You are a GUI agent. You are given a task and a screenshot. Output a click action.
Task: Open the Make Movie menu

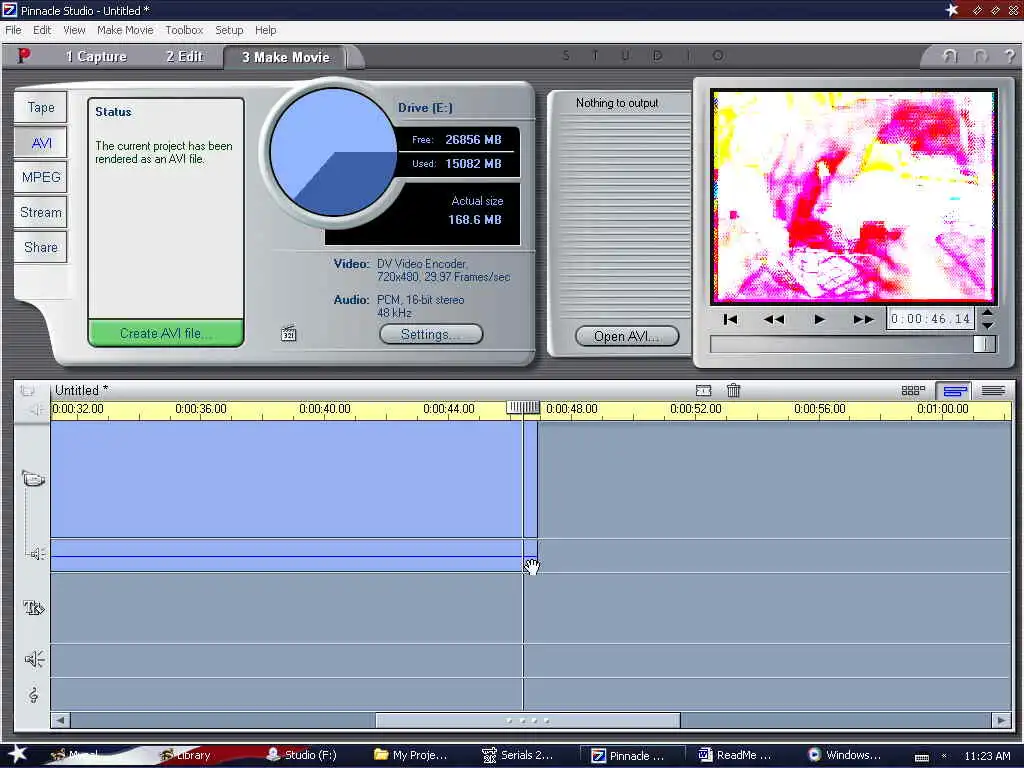pyautogui.click(x=125, y=30)
